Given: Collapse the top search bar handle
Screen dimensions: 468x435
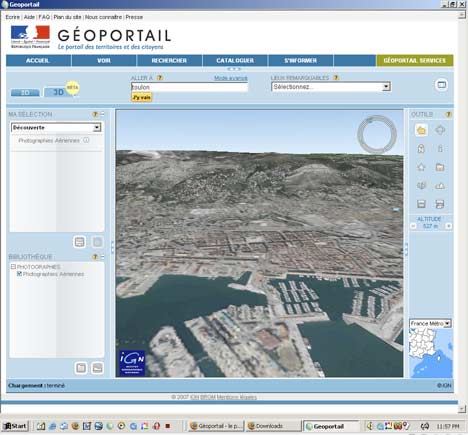Looking at the screenshot, I should 234,69.
